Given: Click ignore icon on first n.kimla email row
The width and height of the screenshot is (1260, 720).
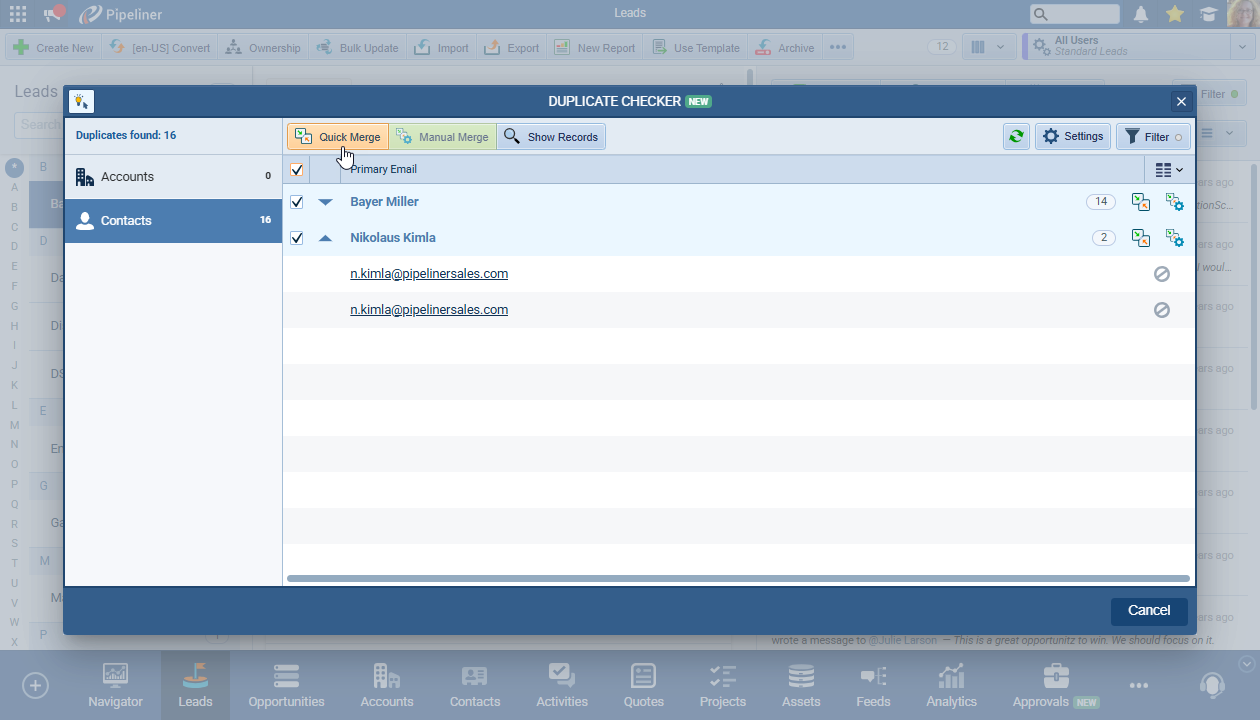Looking at the screenshot, I should pos(1162,274).
